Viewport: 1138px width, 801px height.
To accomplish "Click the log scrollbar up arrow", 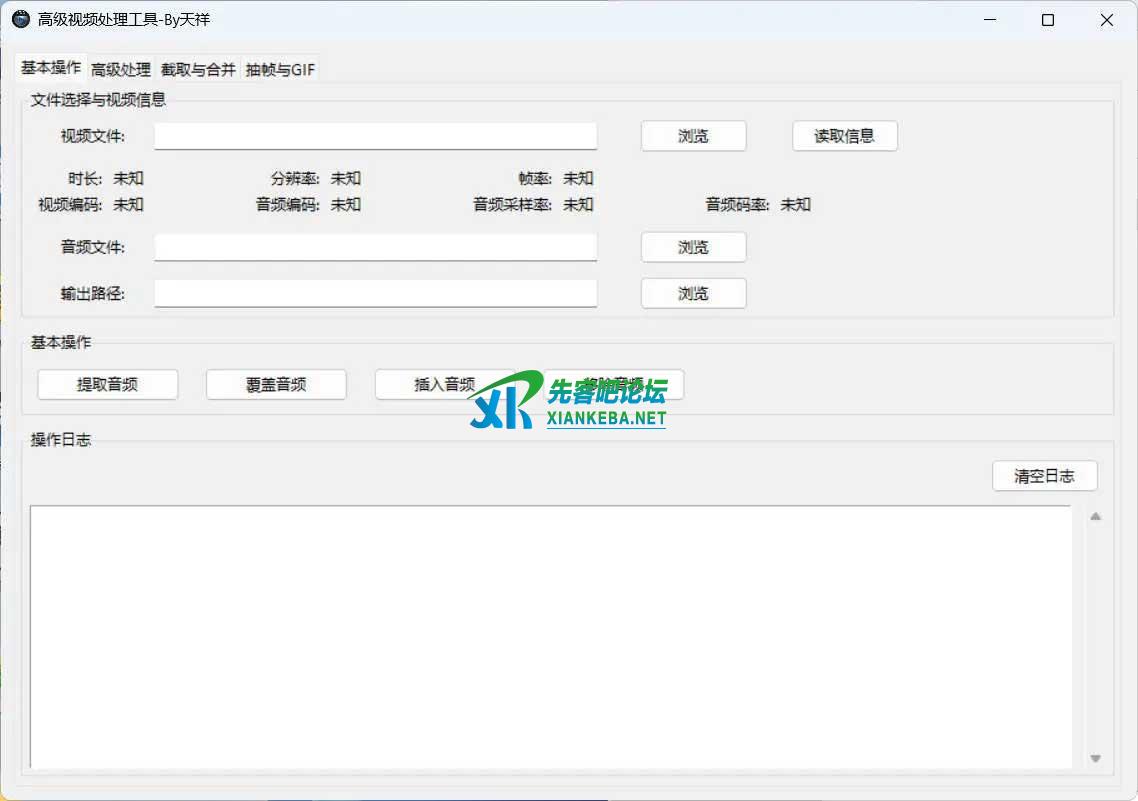I will coord(1095,517).
